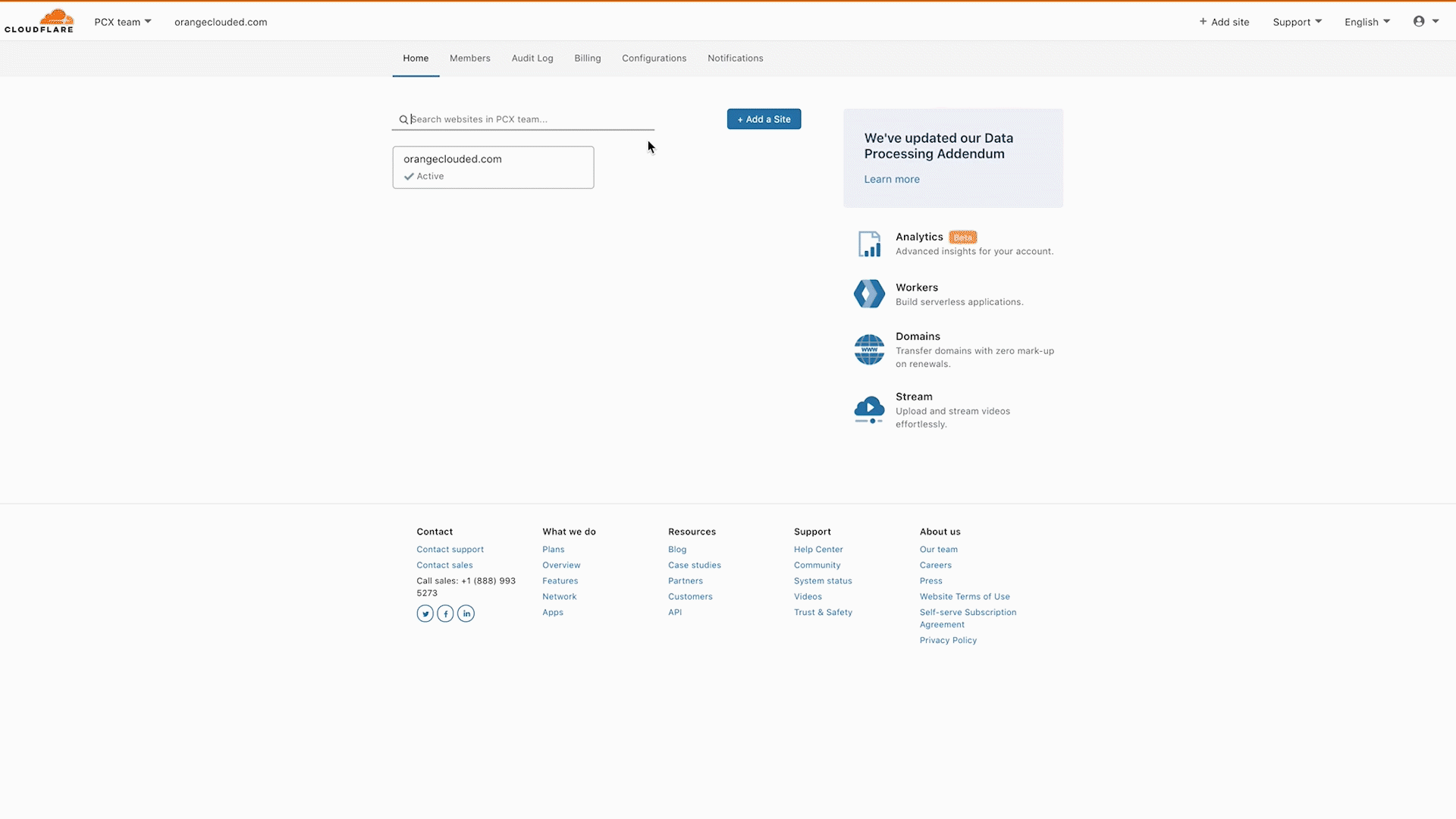Open the user account avatar menu

[x=1426, y=21]
